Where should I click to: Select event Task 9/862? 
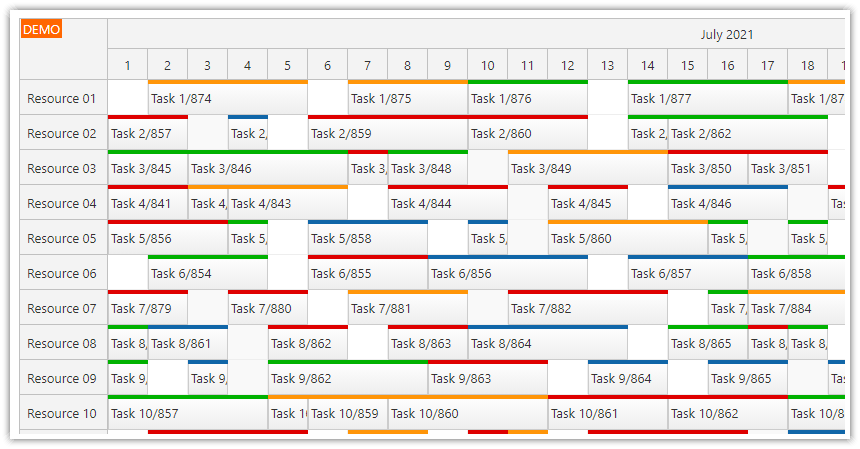(347, 379)
